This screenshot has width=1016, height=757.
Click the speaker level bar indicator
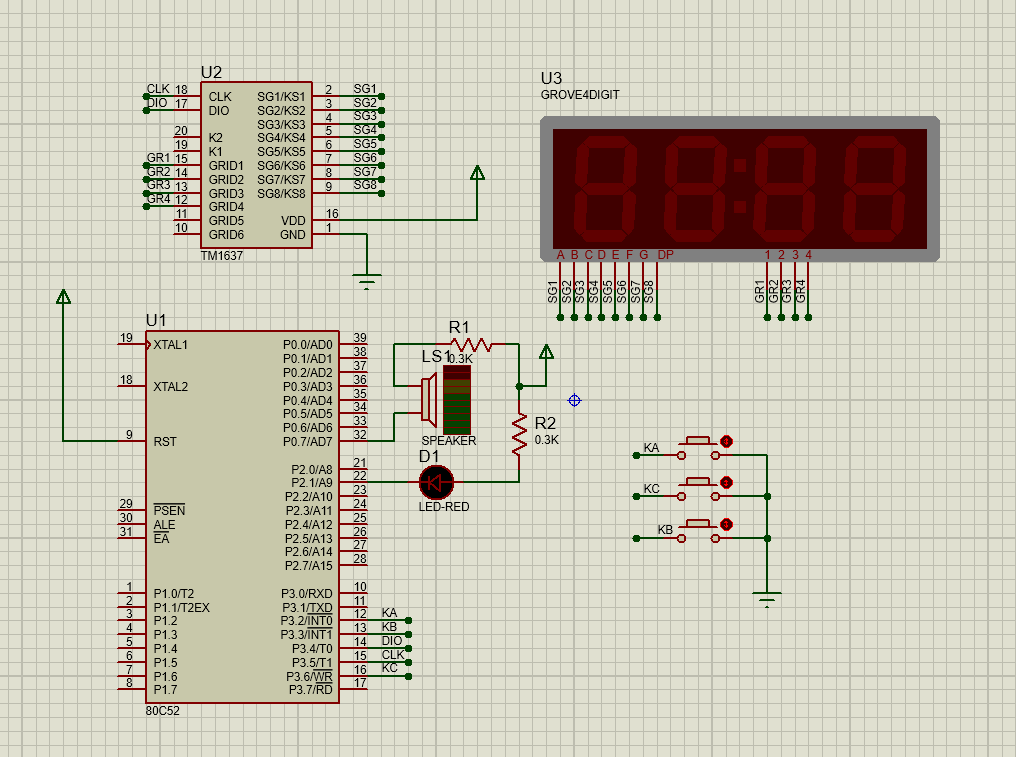pyautogui.click(x=456, y=399)
